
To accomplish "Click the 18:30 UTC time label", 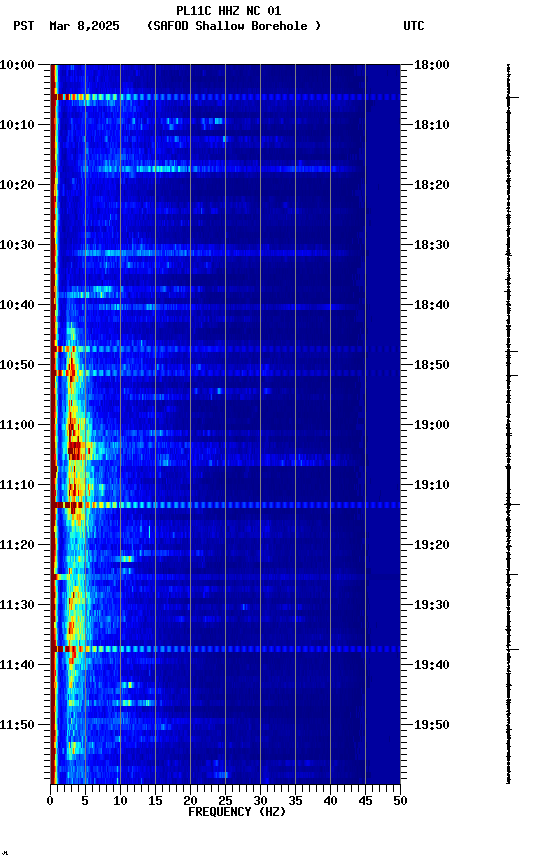I will (432, 245).
